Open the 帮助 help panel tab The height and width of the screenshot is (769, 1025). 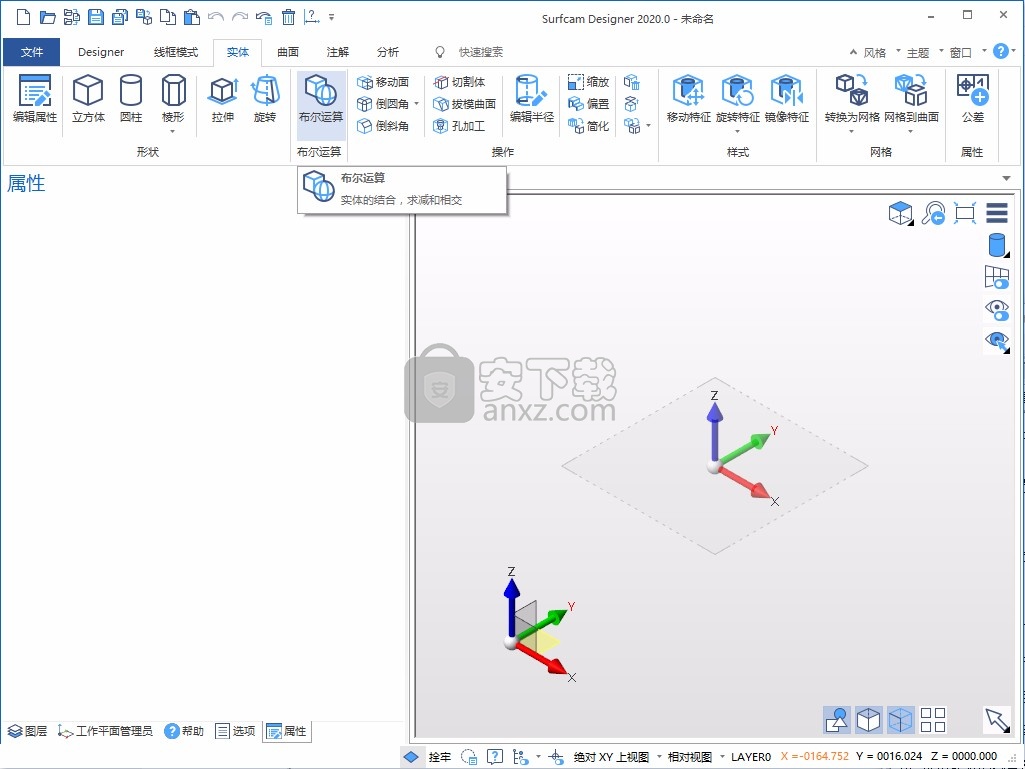tap(184, 731)
